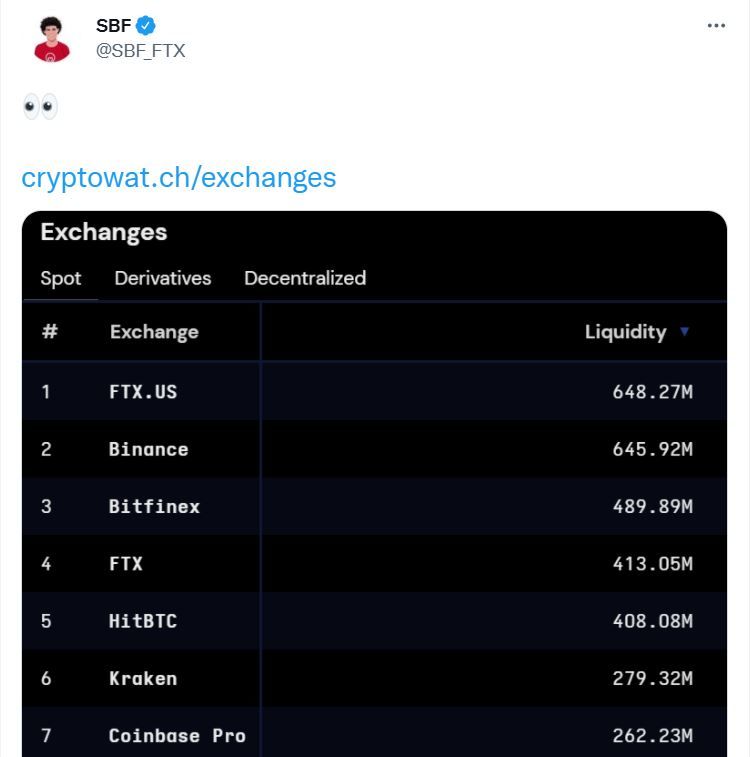Click the blue verified badge icon
This screenshot has height=757, width=755.
[x=146, y=25]
